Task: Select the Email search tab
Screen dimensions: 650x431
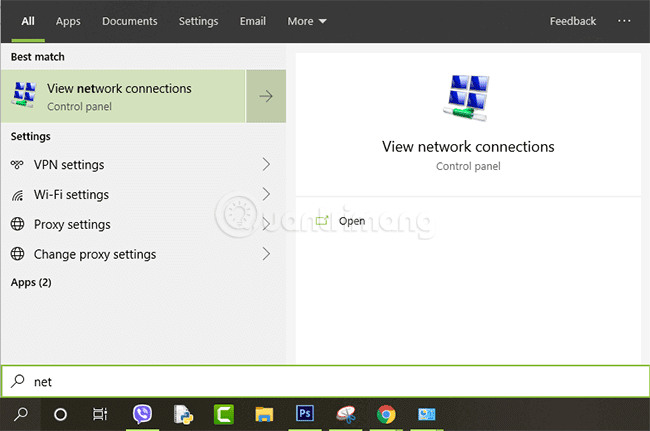Action: tap(253, 21)
